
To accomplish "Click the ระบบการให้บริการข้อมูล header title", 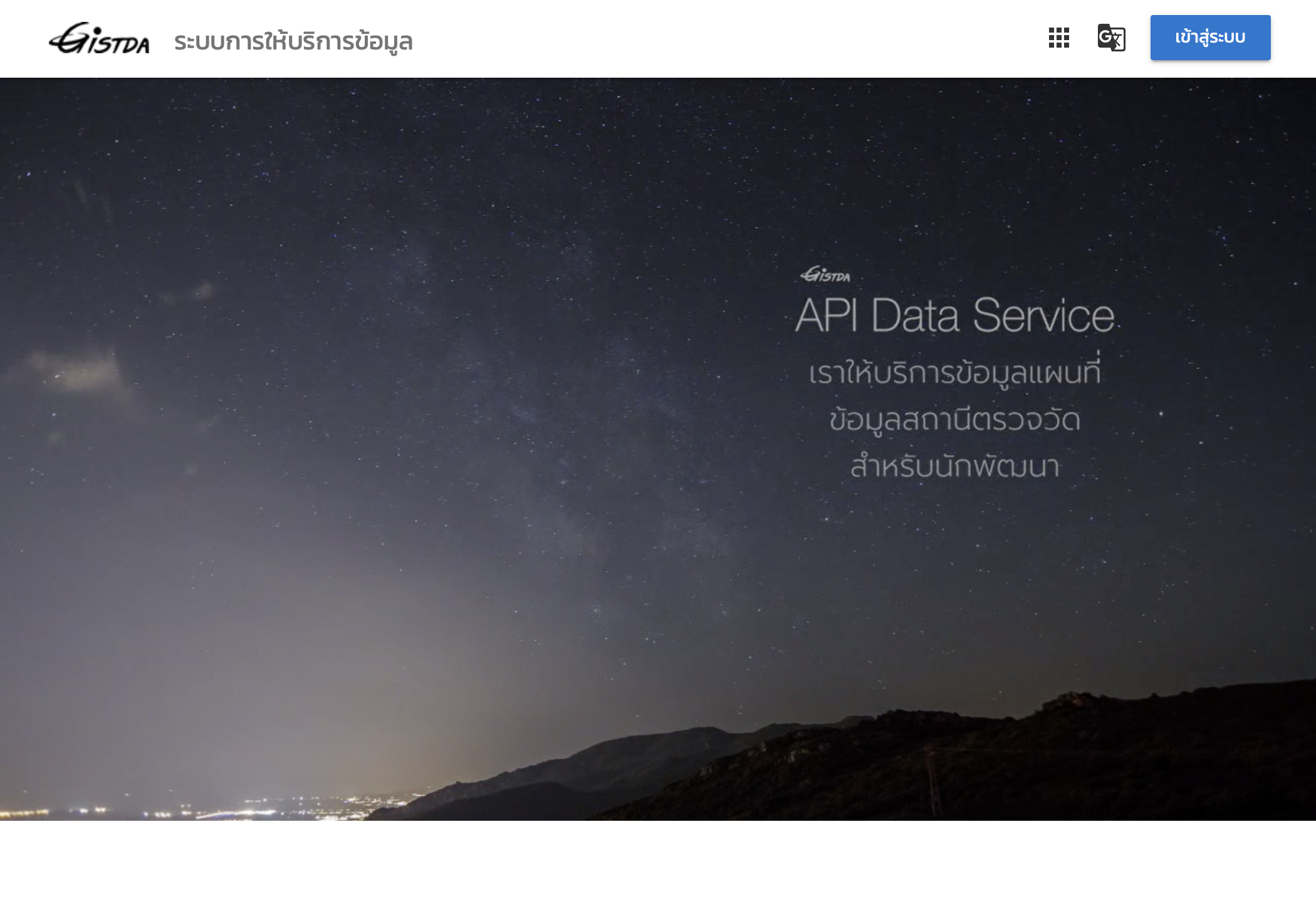I will click(293, 41).
